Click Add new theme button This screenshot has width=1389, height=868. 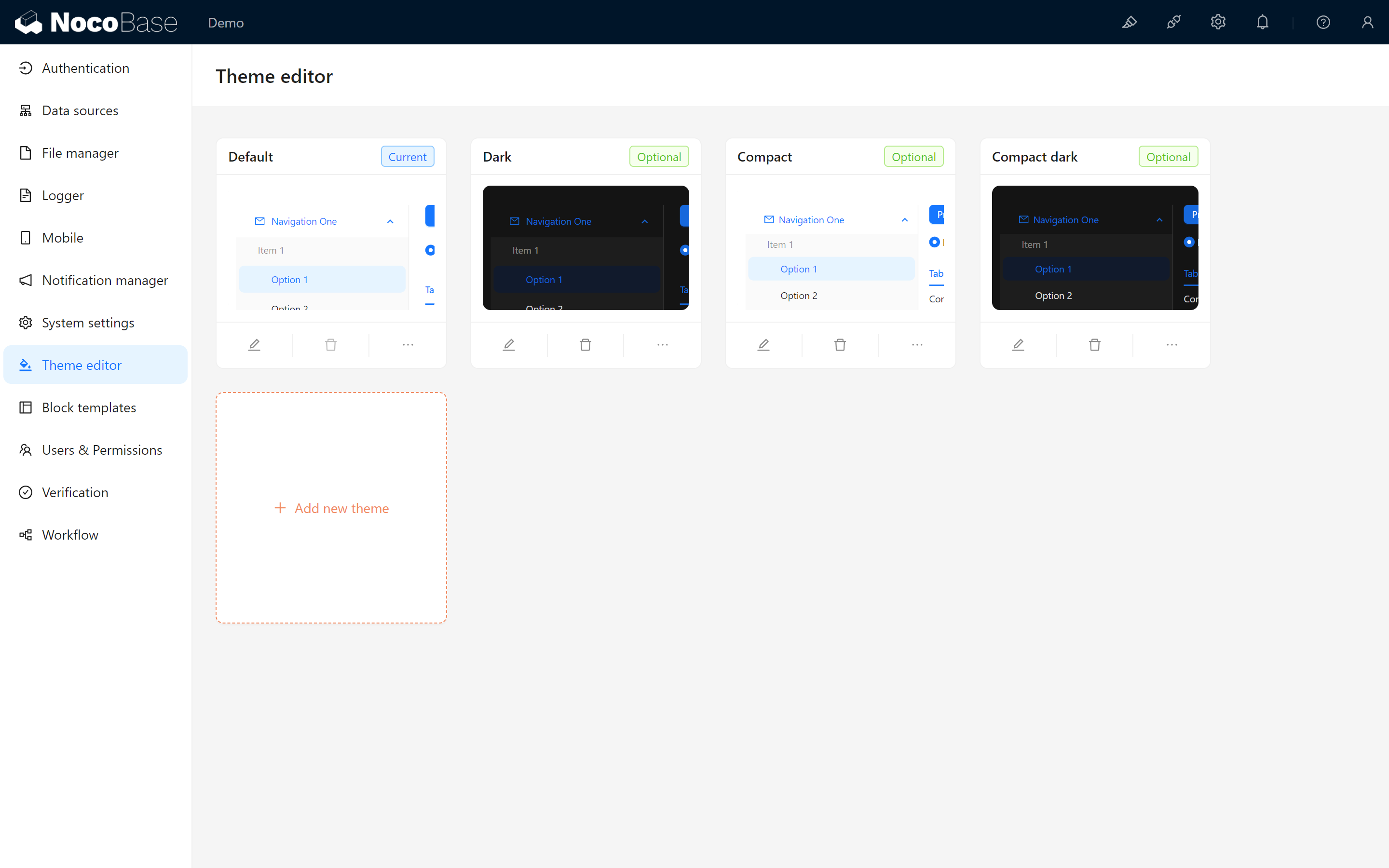point(332,507)
